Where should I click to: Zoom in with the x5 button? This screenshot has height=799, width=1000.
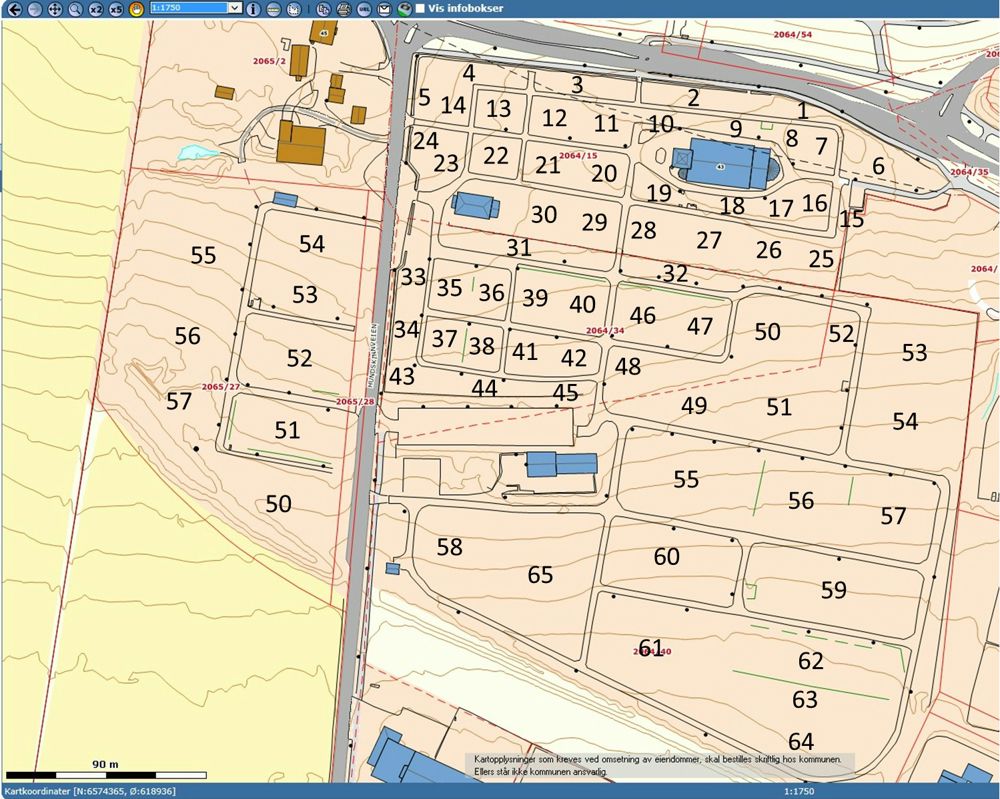pos(116,9)
